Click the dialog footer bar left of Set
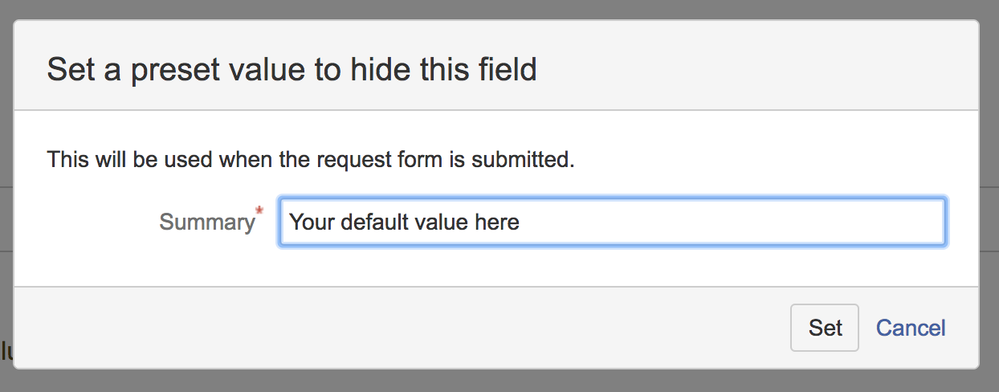The width and height of the screenshot is (999, 392). point(401,328)
